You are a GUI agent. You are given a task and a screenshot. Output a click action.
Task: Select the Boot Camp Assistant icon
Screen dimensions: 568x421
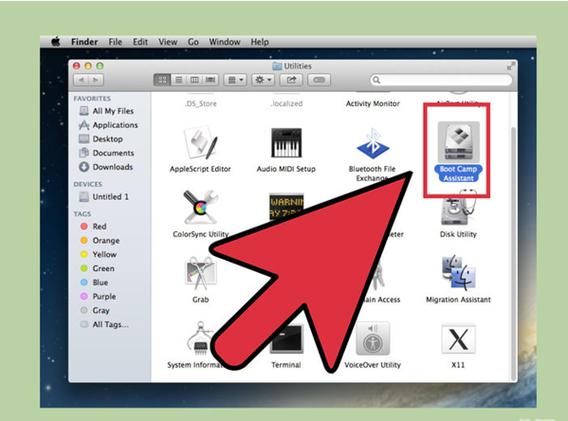coord(458,142)
